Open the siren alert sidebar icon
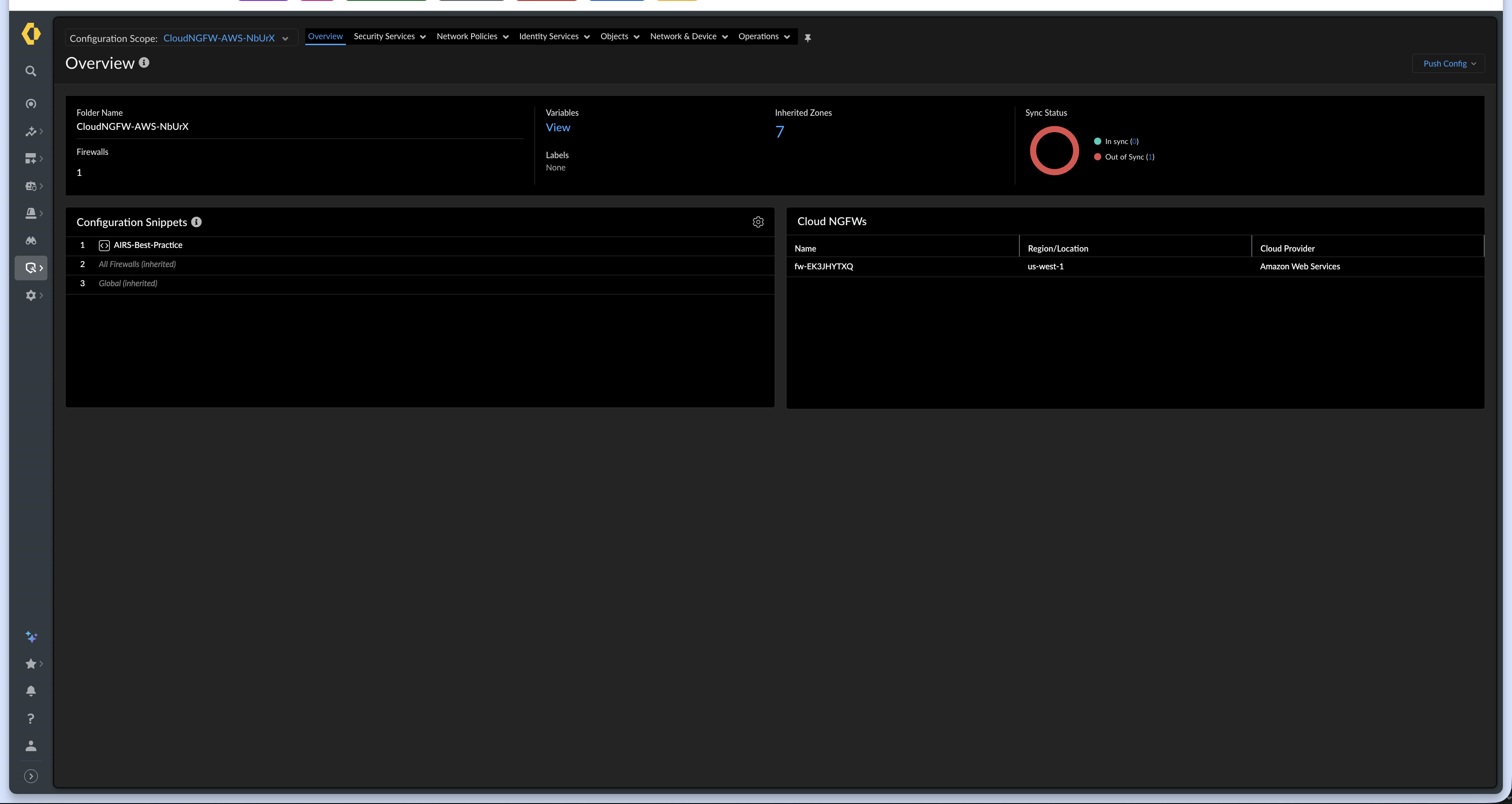1512x804 pixels. [31, 213]
